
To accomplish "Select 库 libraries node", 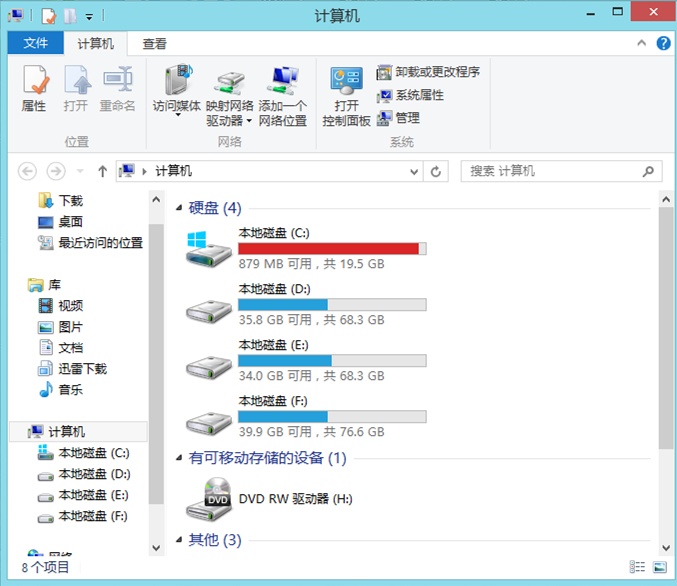I will [44, 285].
